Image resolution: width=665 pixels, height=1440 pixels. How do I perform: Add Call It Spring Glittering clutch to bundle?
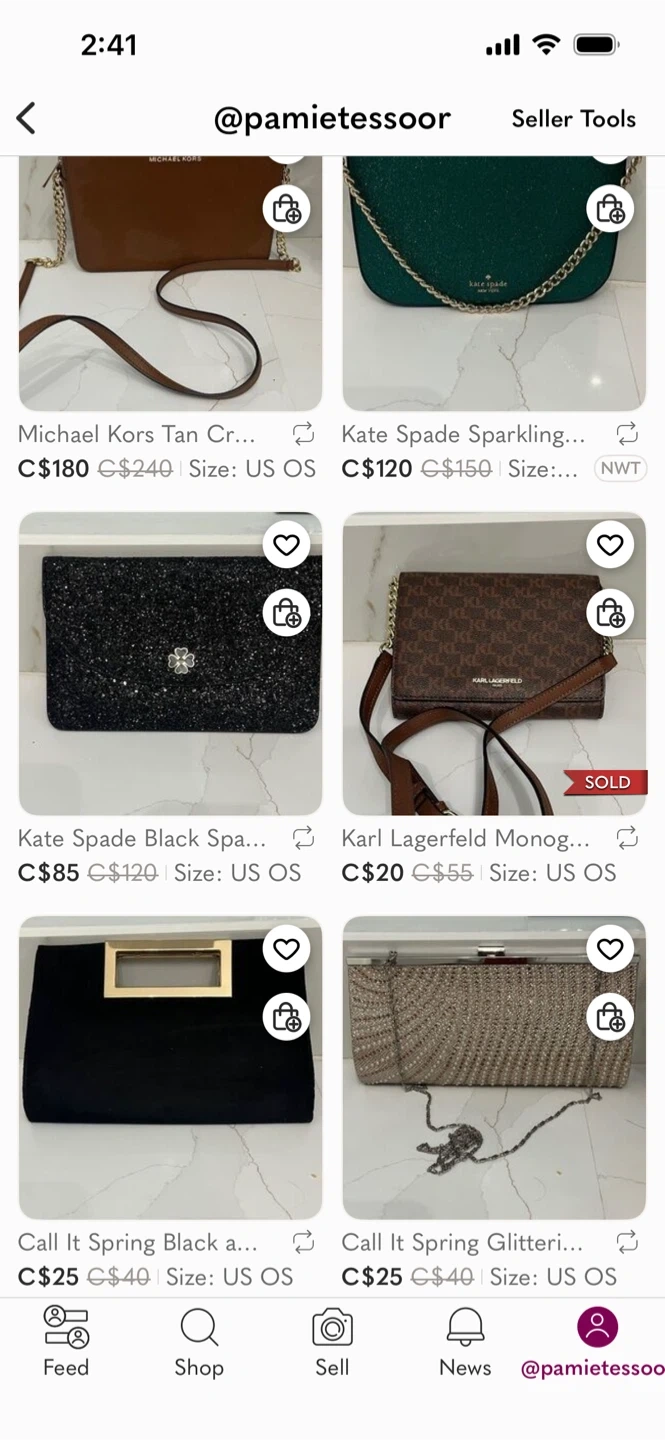(610, 1017)
